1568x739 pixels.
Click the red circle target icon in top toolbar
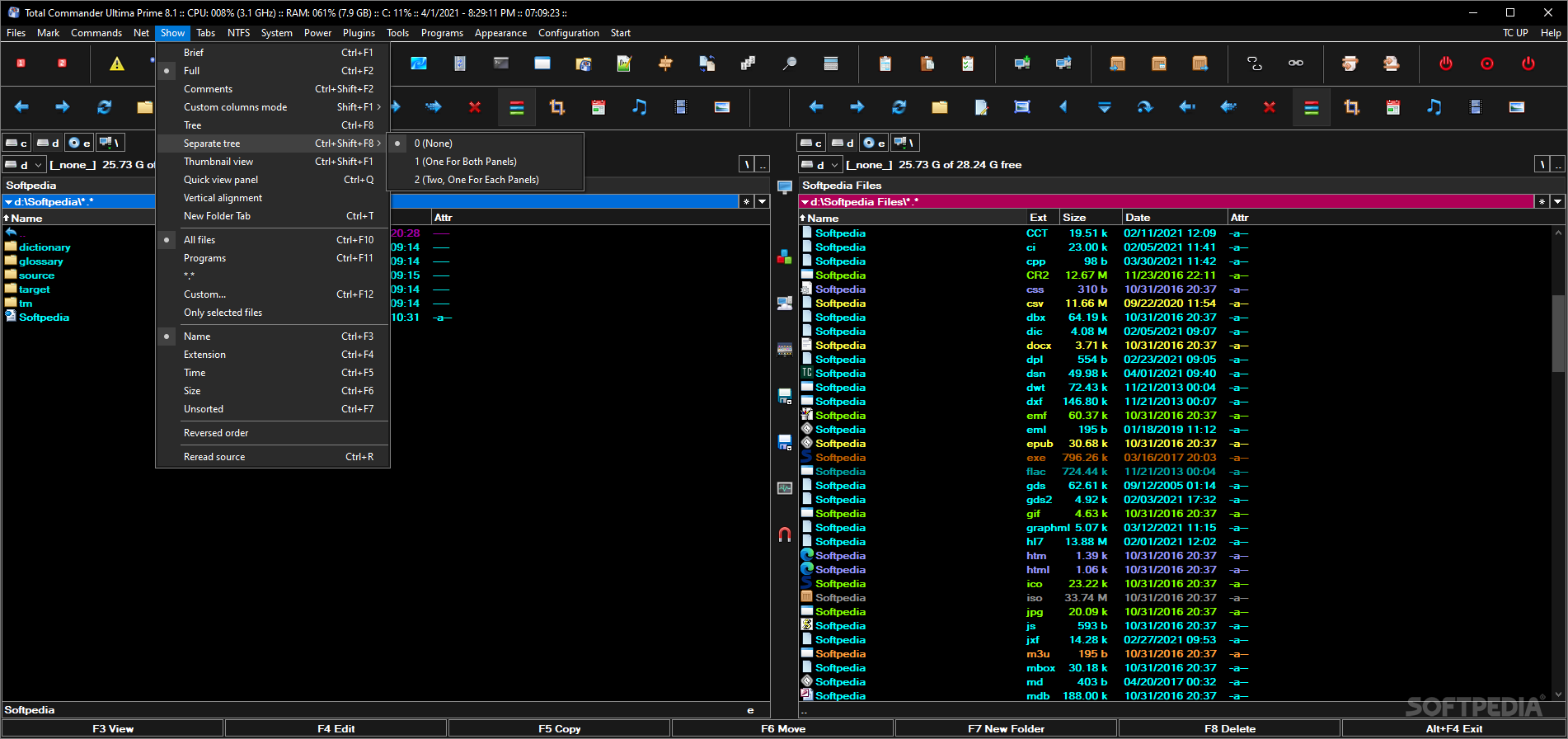point(1487,64)
